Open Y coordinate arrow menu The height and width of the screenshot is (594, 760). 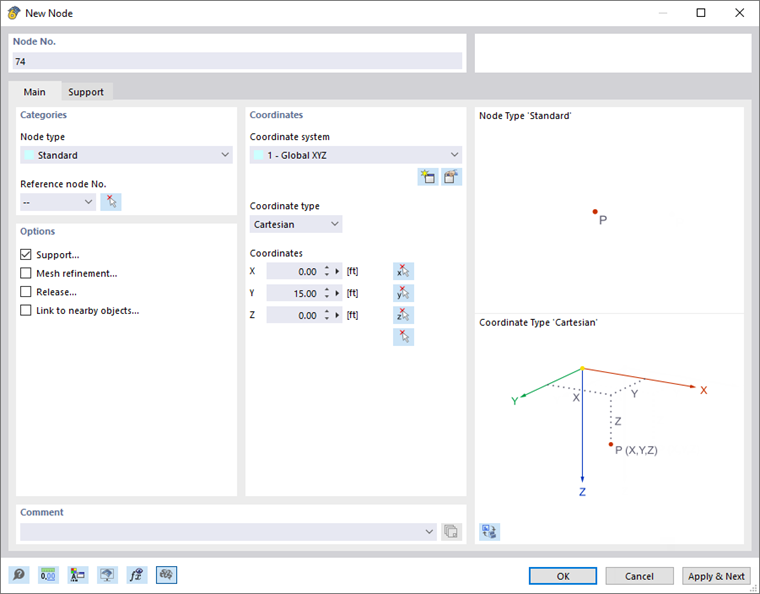click(x=337, y=293)
